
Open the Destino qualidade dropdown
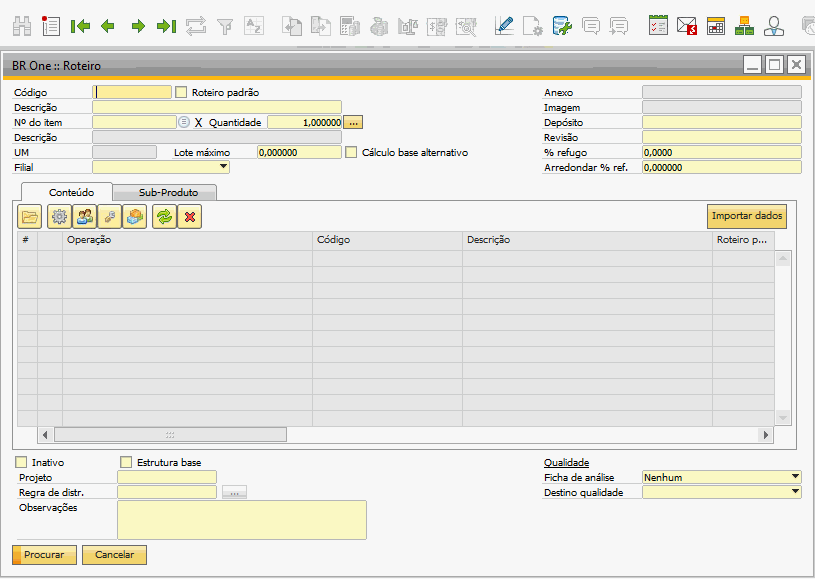pos(795,493)
